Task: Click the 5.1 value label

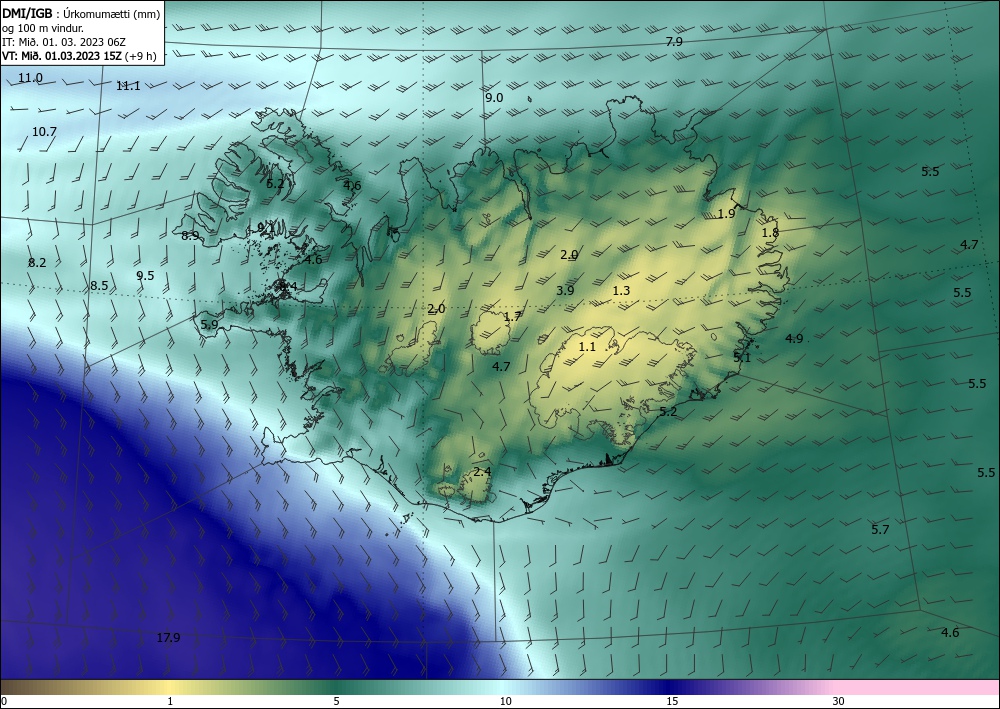Action: (x=742, y=358)
